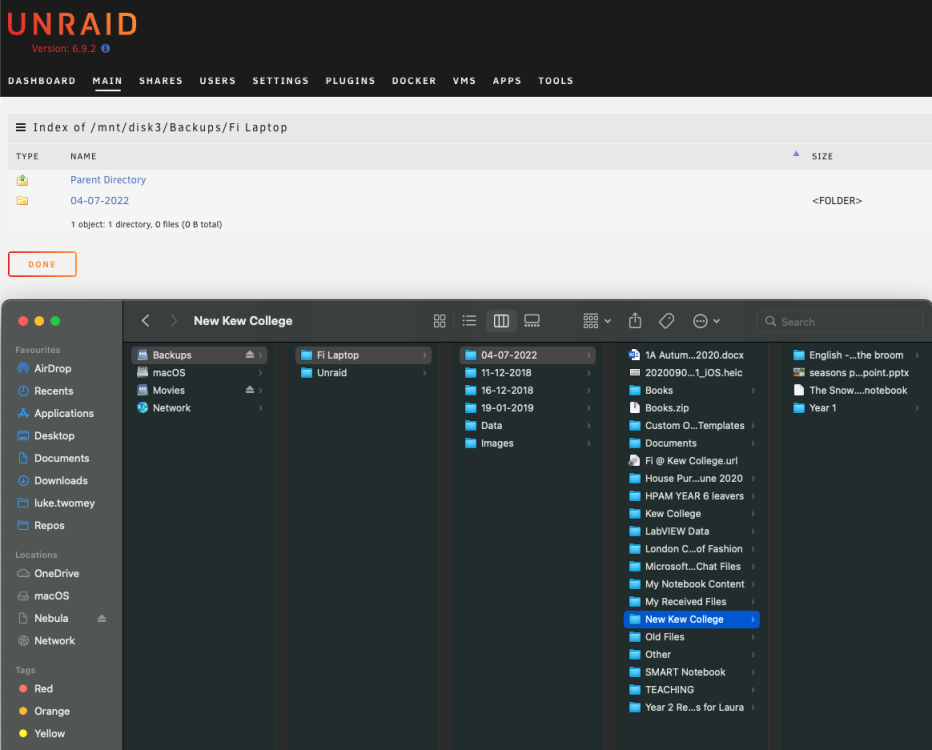Screen dimensions: 932x750
Task: Open the Shares tab in Unraid
Action: coord(160,81)
